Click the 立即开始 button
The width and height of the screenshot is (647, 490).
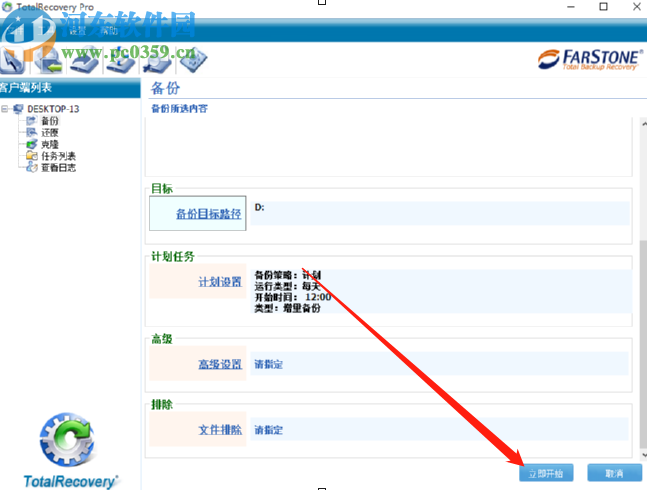546,473
